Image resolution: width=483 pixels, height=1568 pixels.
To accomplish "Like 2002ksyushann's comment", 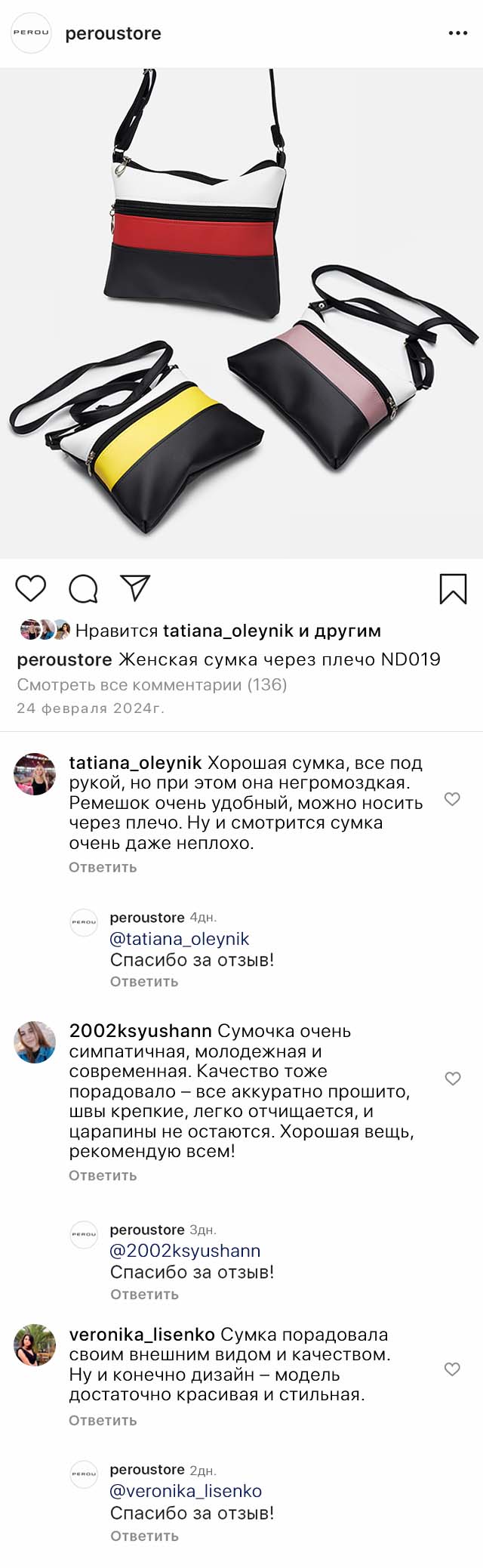I will coord(452,1079).
